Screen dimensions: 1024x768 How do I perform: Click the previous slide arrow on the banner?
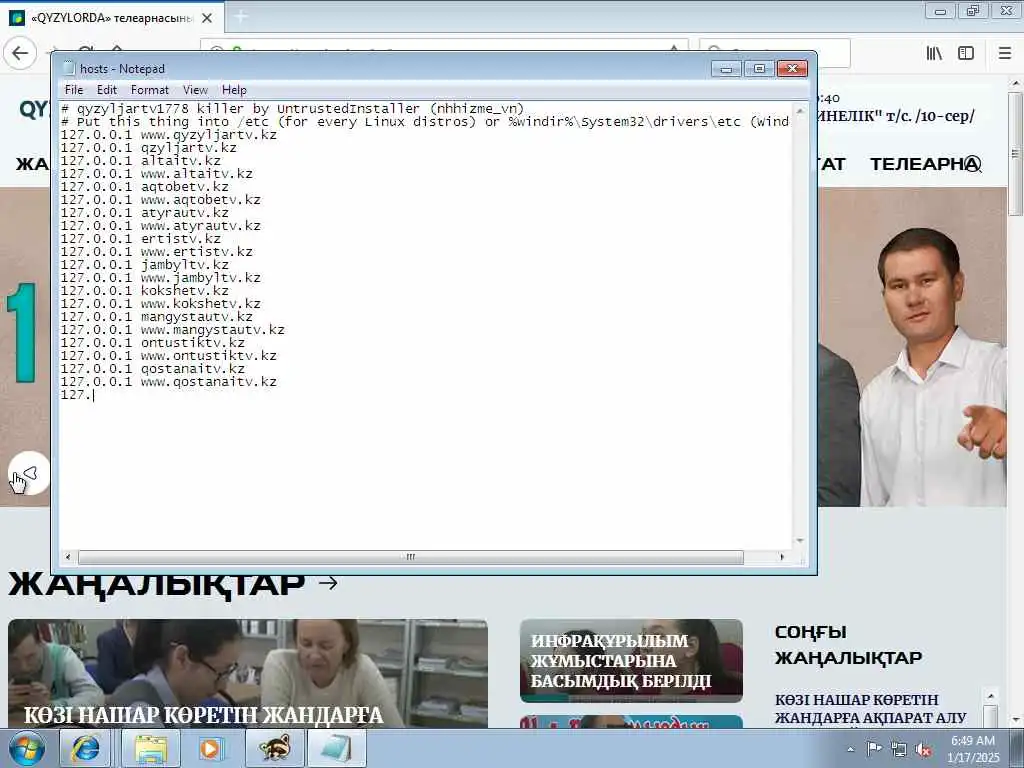pos(28,473)
